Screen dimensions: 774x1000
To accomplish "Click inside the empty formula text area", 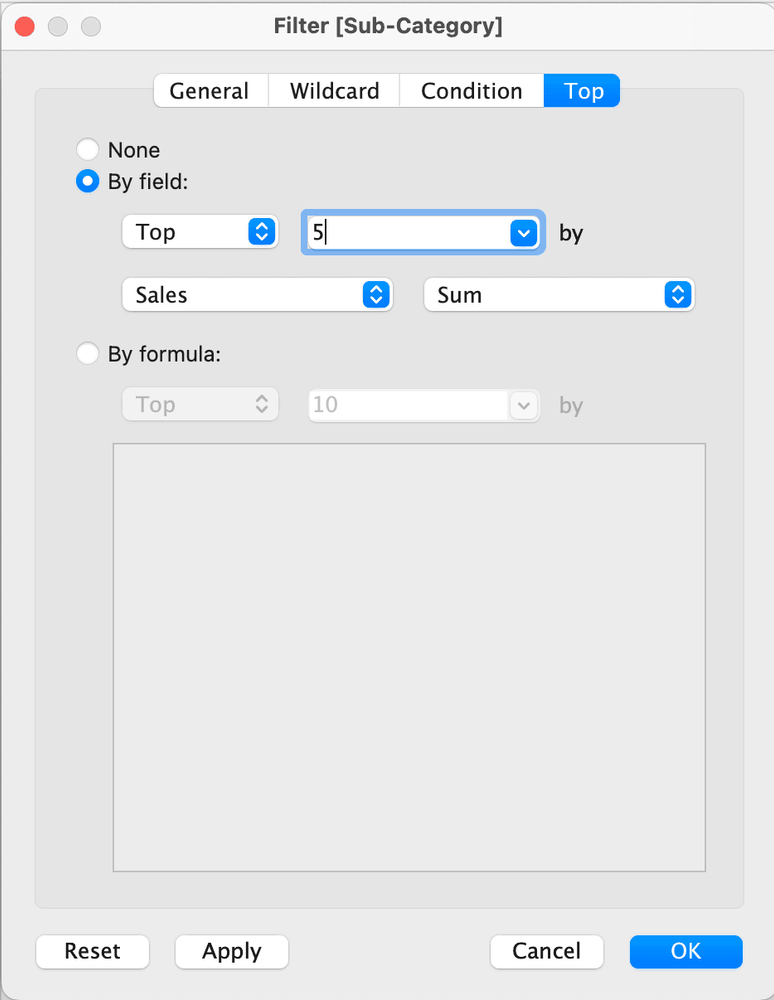I will pos(409,657).
